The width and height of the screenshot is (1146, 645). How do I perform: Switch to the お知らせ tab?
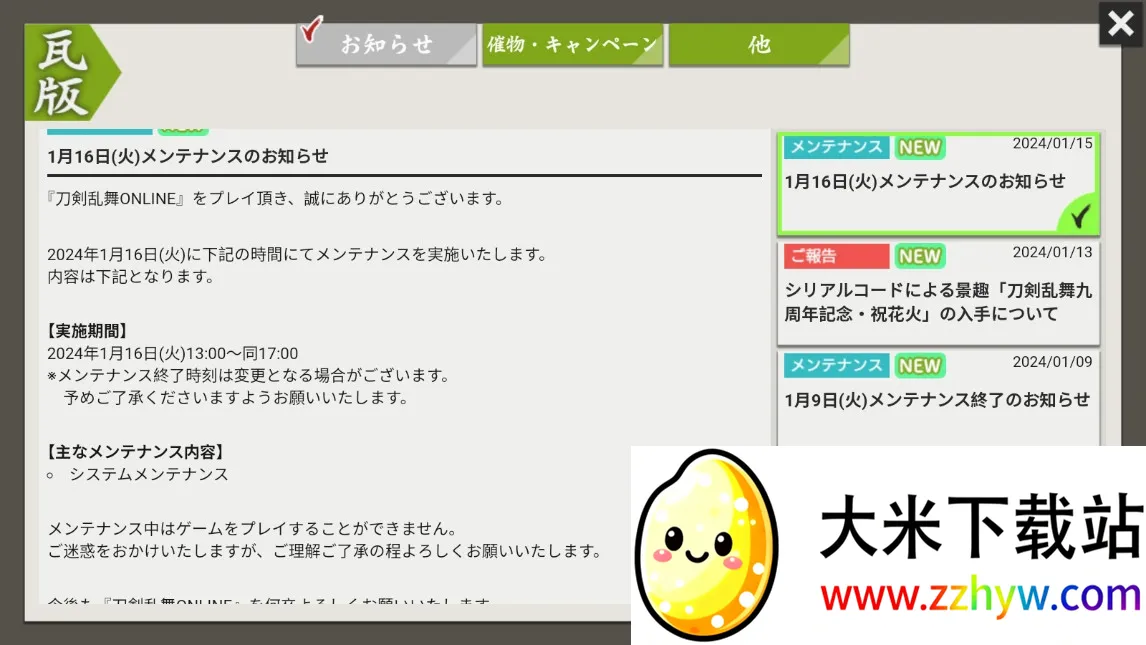387,45
